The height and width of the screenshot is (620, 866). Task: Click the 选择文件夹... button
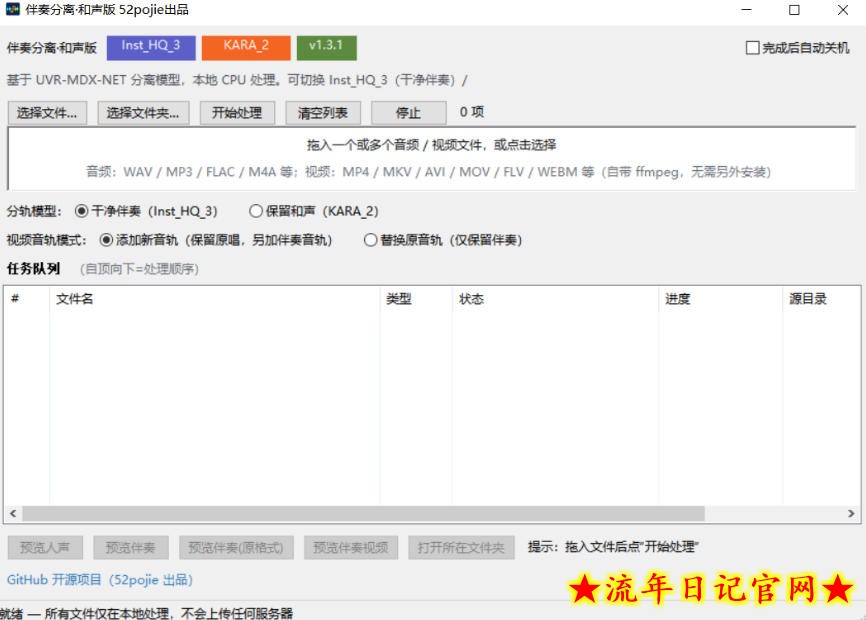pos(143,113)
